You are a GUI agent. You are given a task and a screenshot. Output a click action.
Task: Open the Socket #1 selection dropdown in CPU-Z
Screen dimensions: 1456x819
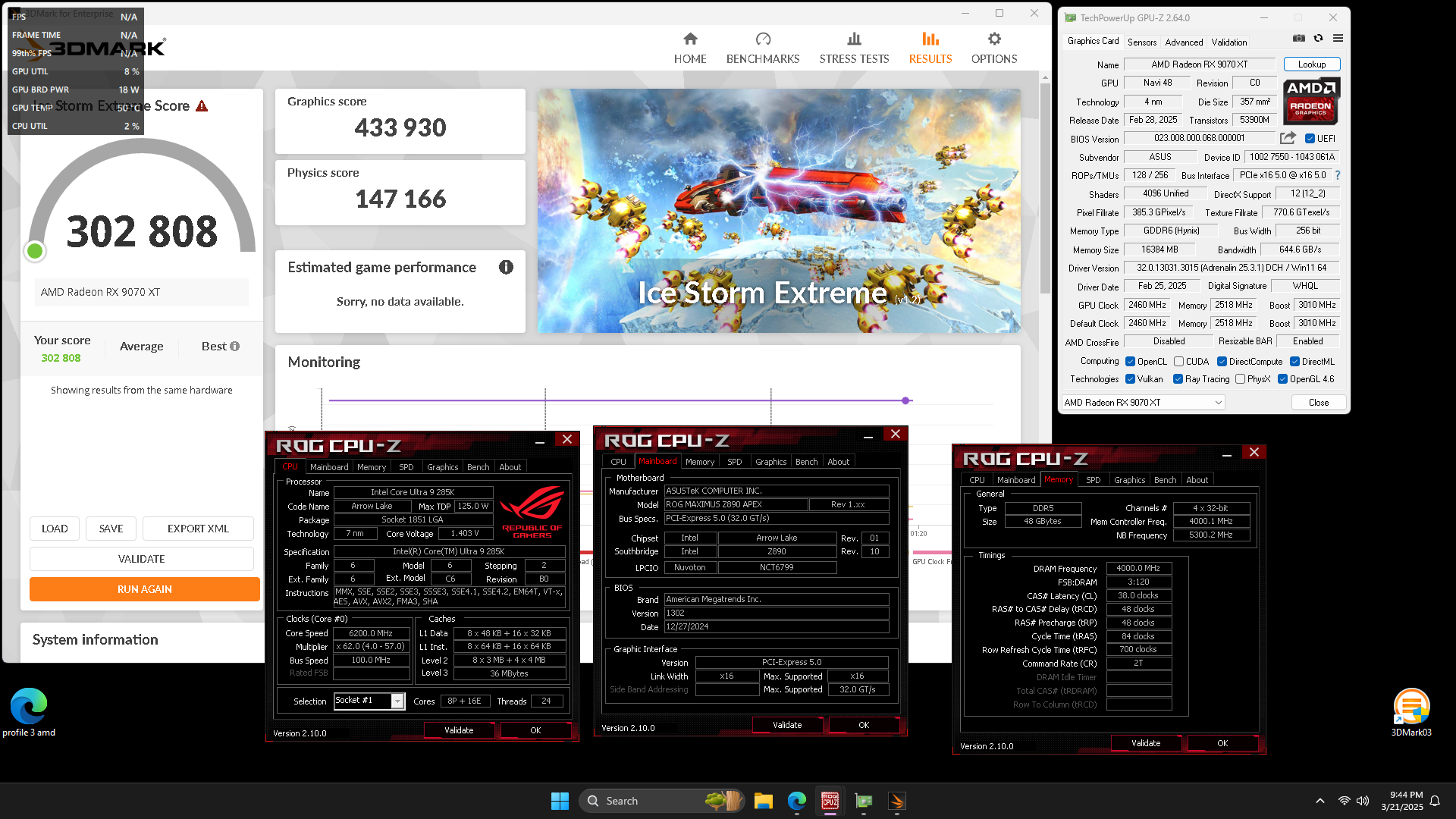(x=369, y=701)
